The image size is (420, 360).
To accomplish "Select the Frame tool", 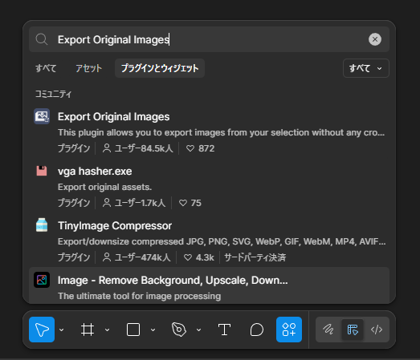I will 87,330.
